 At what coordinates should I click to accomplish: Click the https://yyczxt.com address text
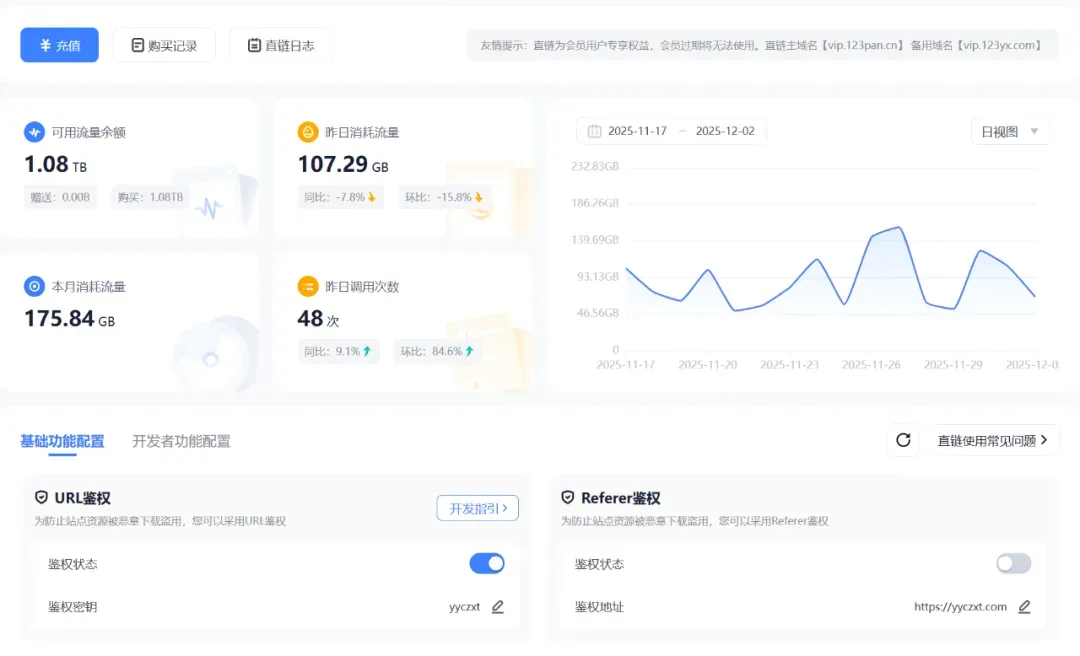pos(960,607)
